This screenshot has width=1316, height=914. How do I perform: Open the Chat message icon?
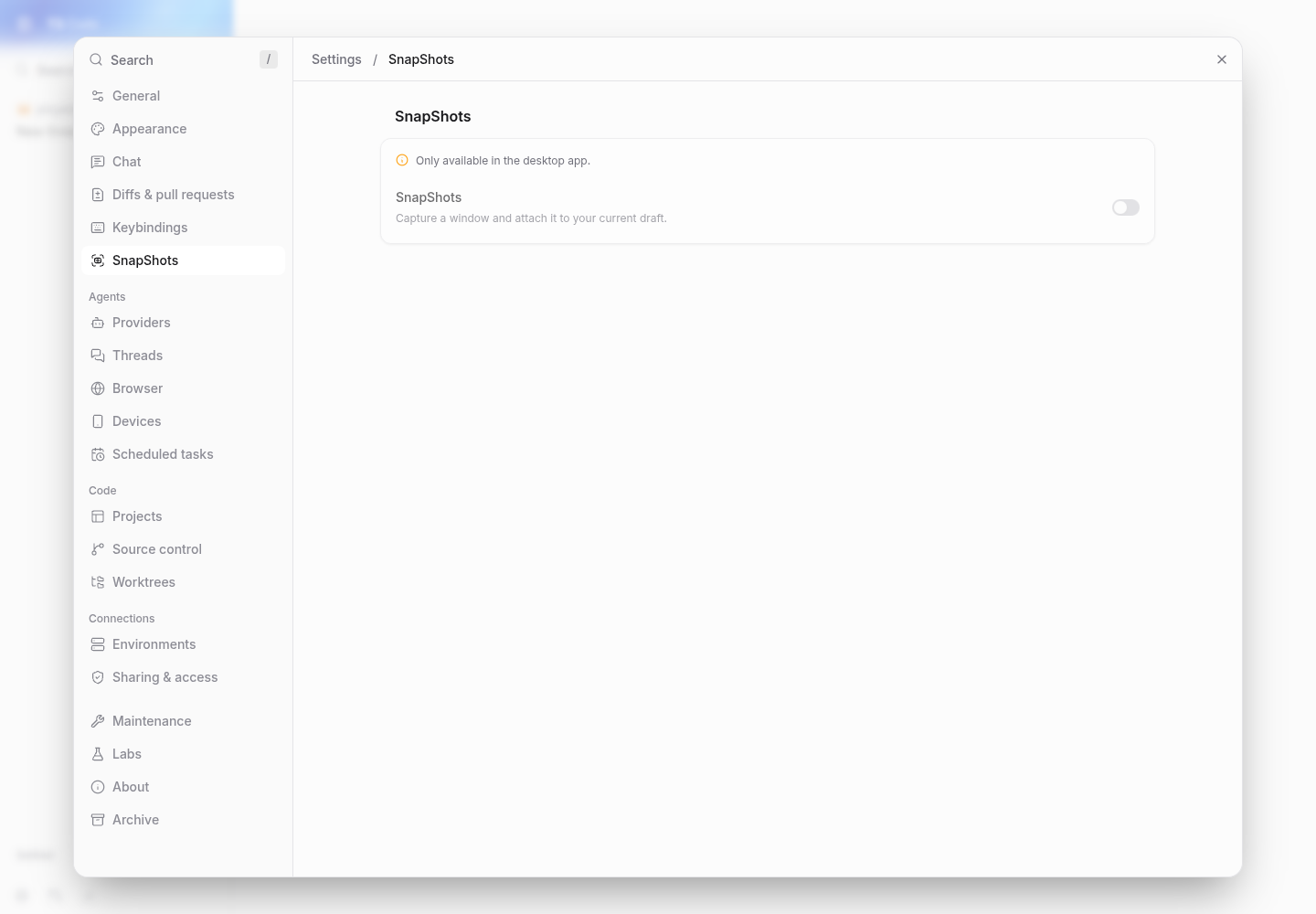[98, 162]
